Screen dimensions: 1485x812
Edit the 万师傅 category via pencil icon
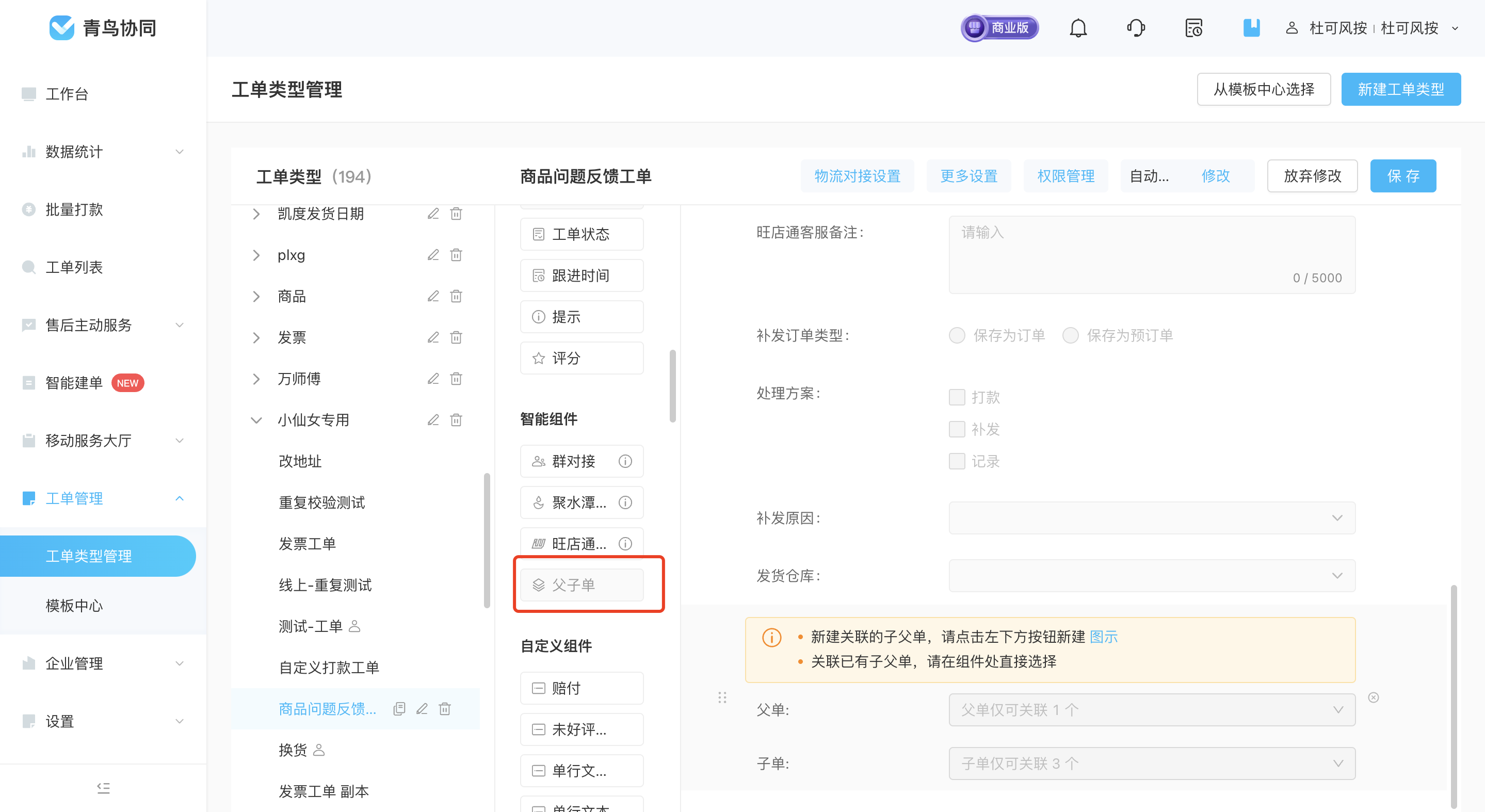pos(433,379)
